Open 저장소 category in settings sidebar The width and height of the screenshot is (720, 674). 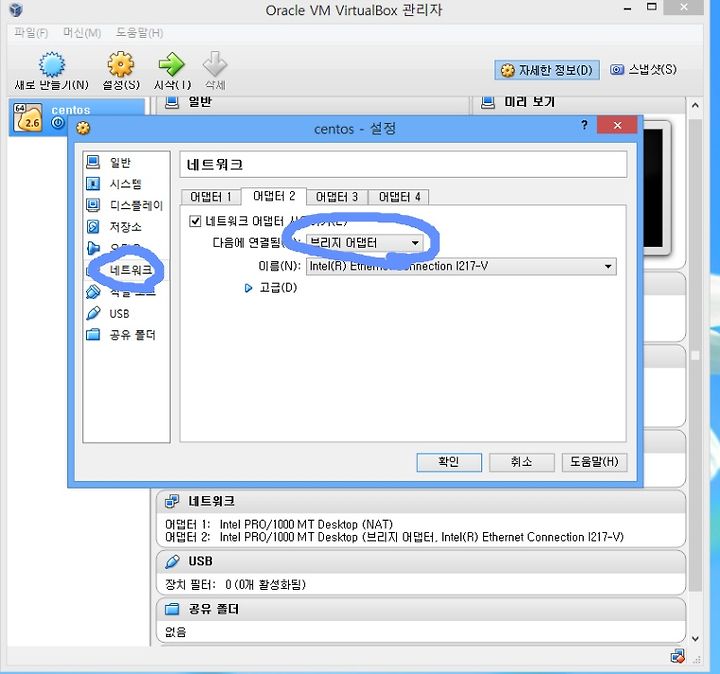coord(125,227)
